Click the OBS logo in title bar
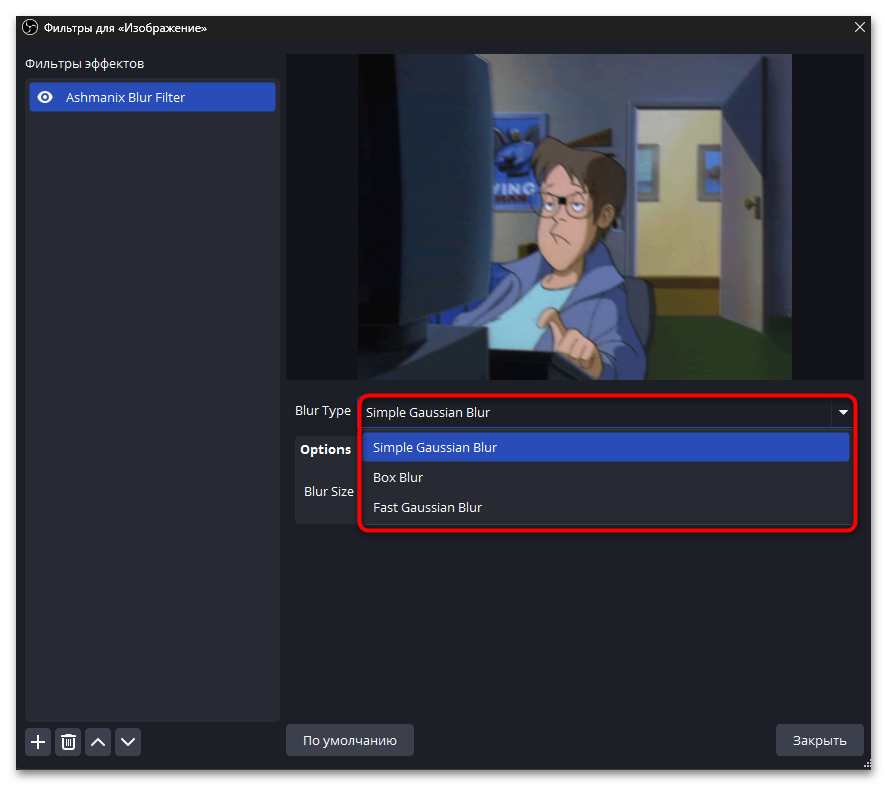Screen dimensions: 887x786 point(30,27)
